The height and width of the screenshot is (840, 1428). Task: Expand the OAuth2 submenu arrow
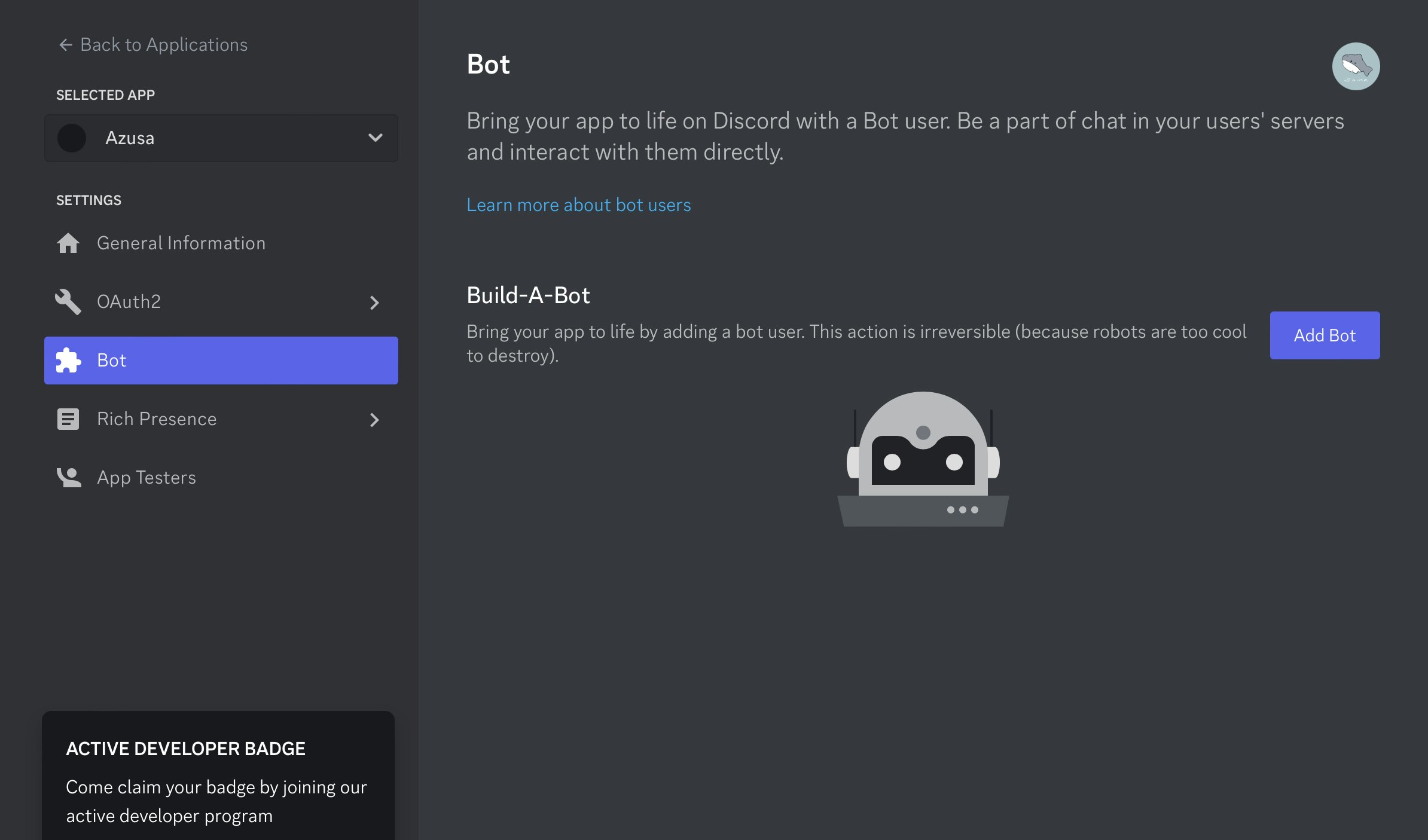pos(374,303)
